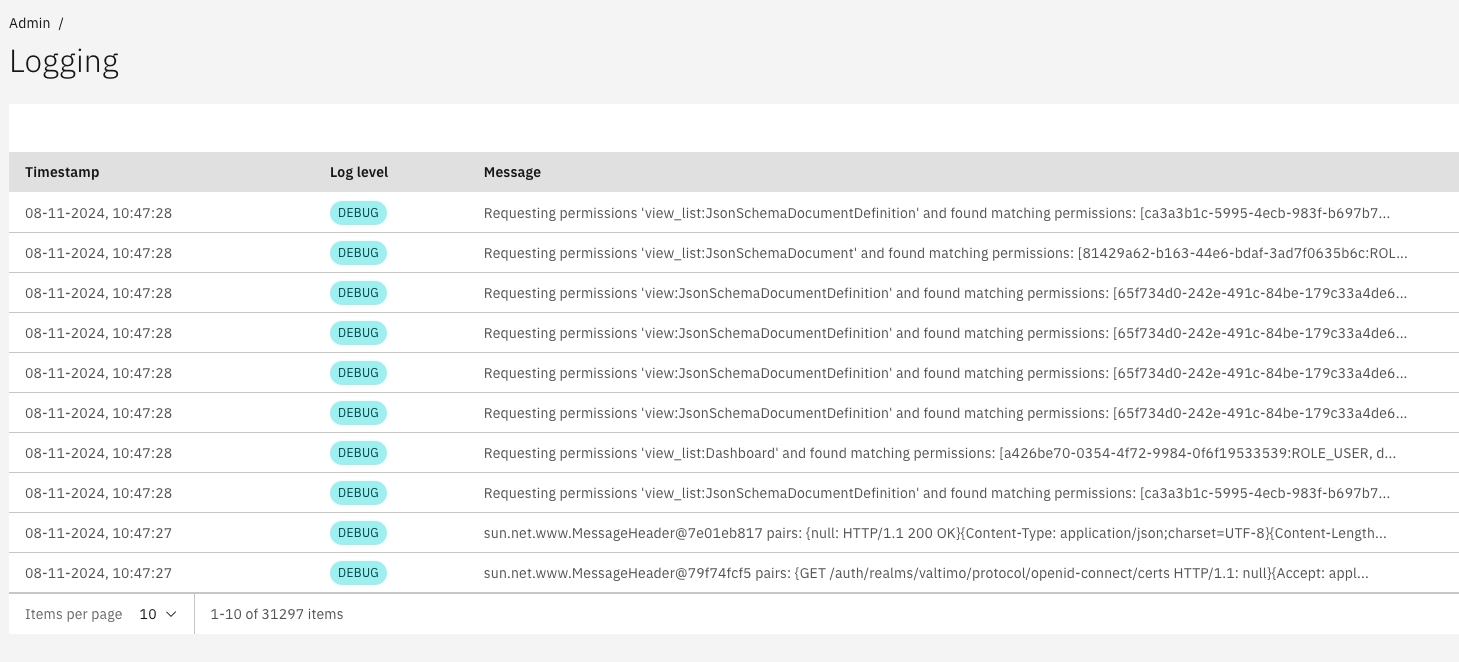Click the DEBUG badge in the first log row
This screenshot has width=1459, height=662.
[358, 213]
